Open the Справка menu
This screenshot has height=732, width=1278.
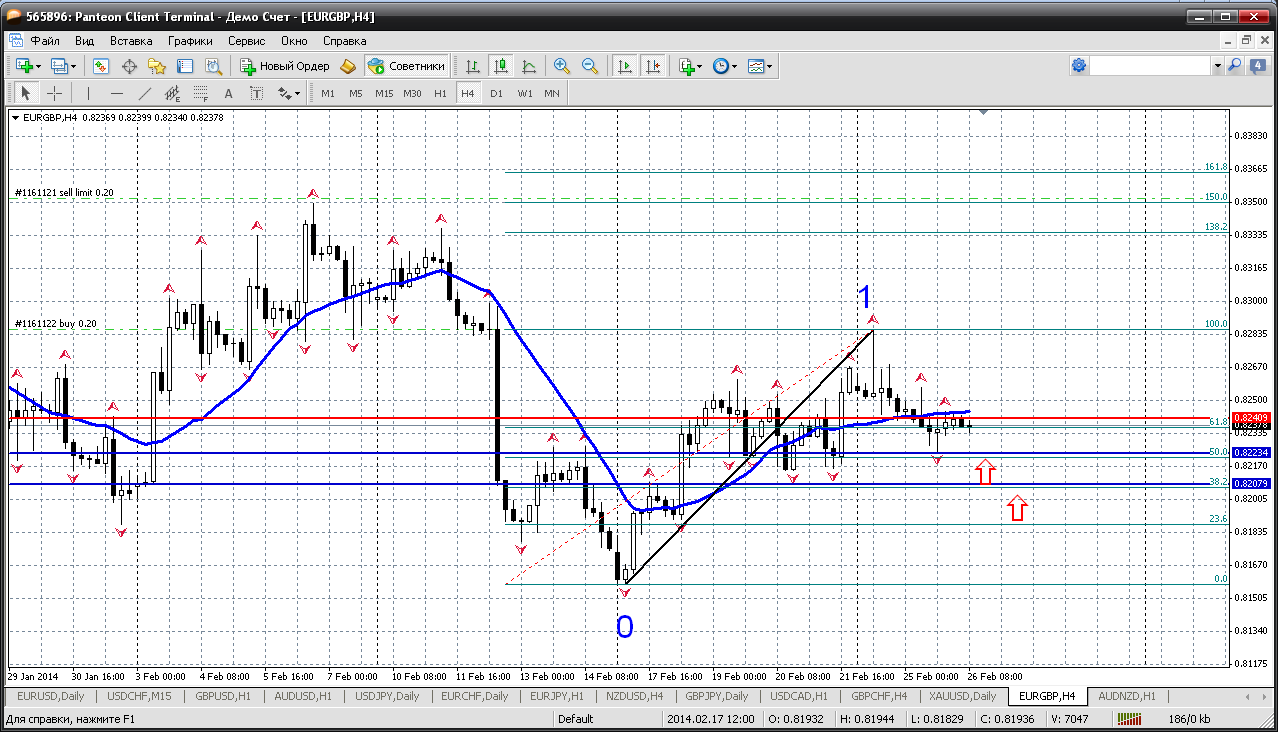click(x=345, y=41)
